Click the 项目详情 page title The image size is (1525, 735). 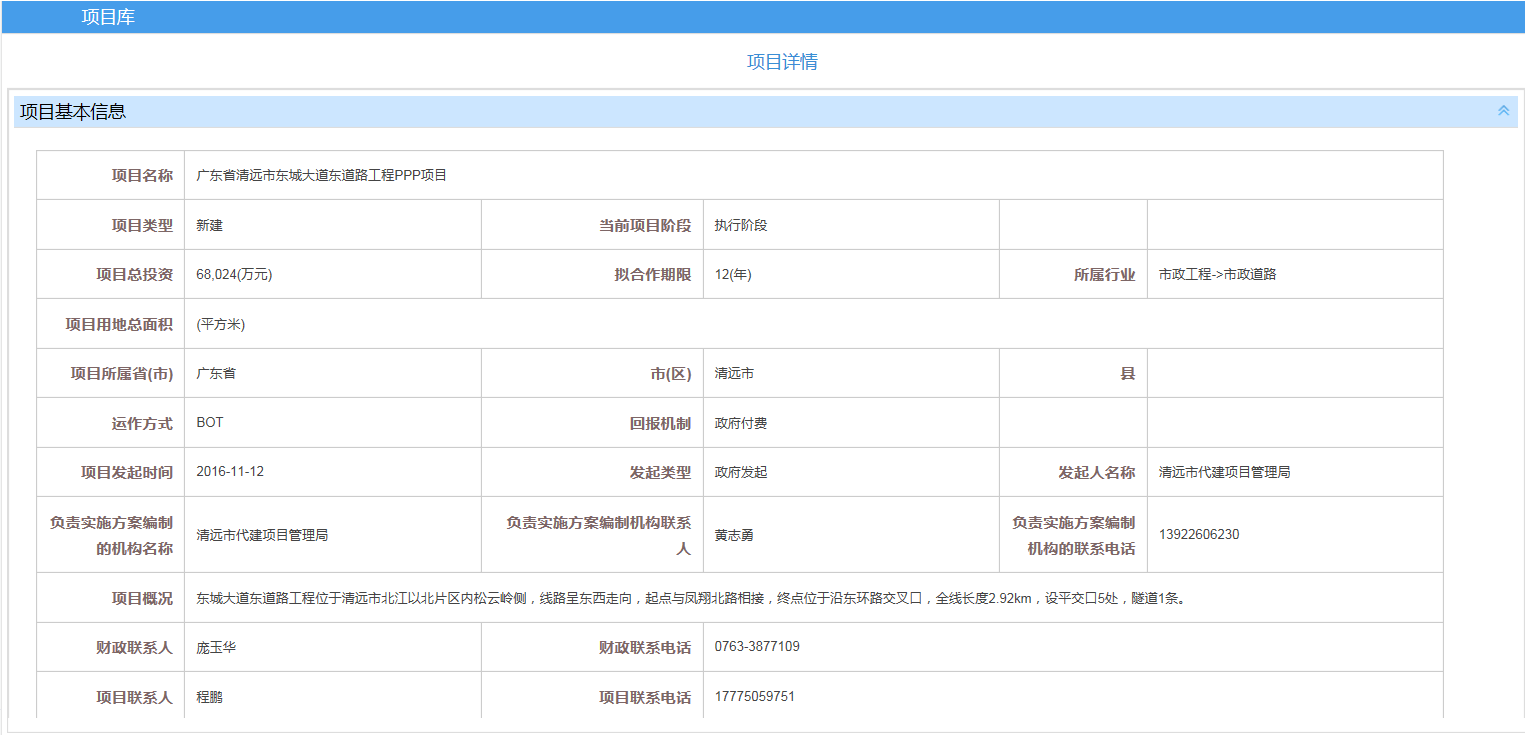(782, 62)
